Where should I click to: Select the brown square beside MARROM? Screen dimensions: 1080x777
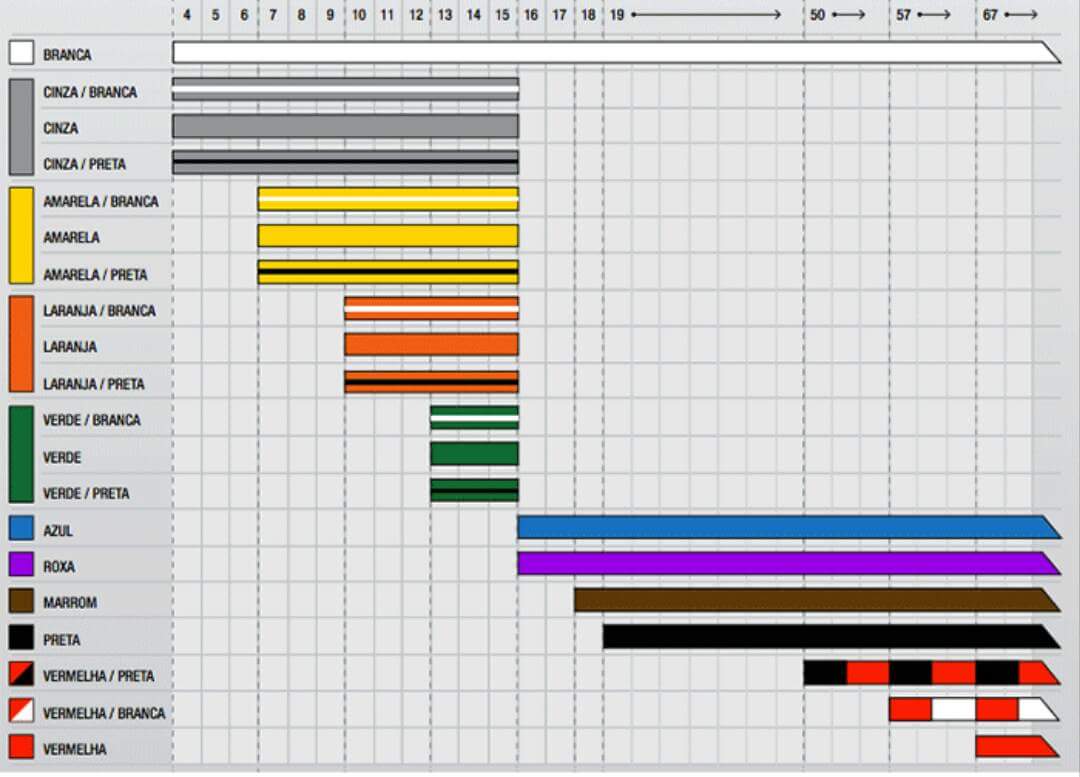[x=21, y=601]
